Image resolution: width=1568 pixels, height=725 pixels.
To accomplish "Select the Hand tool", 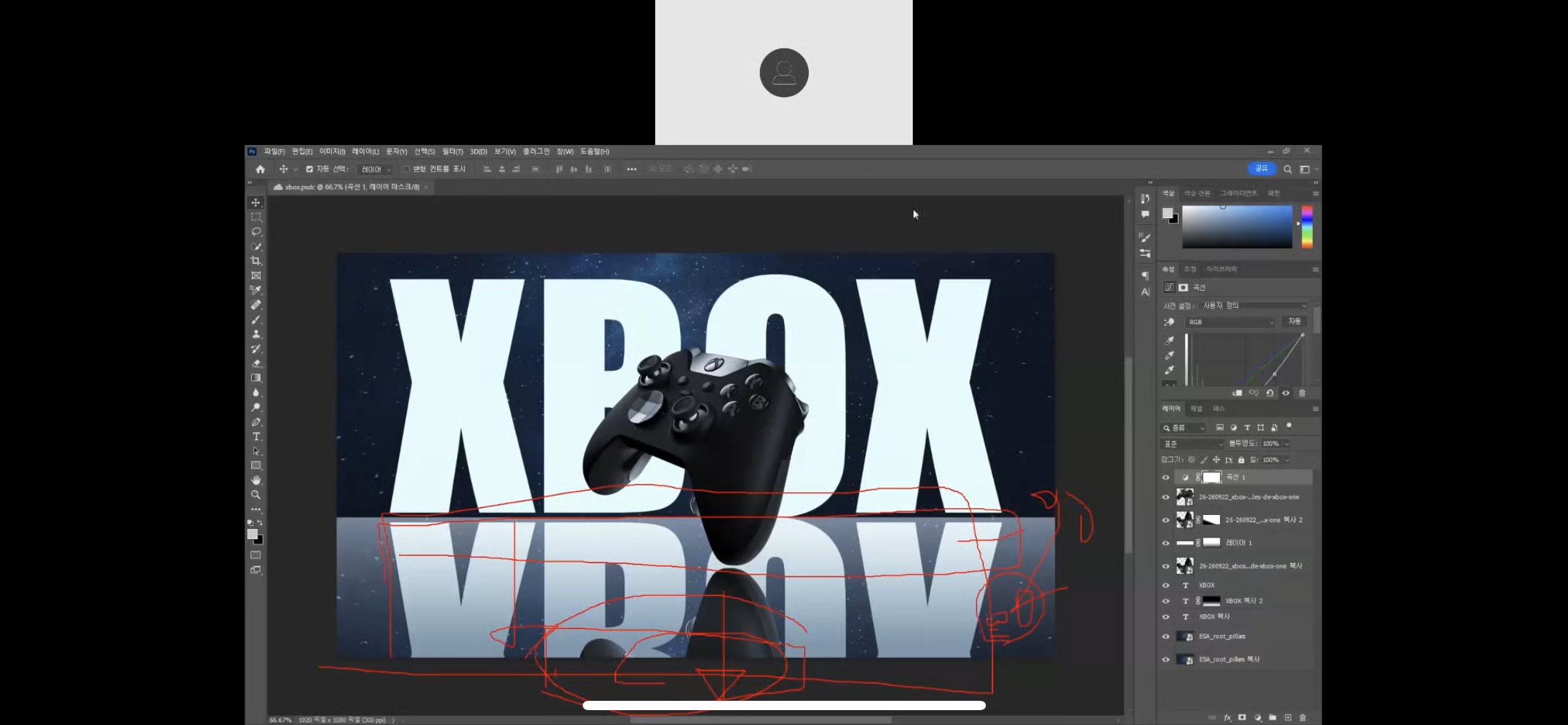I will coord(256,480).
